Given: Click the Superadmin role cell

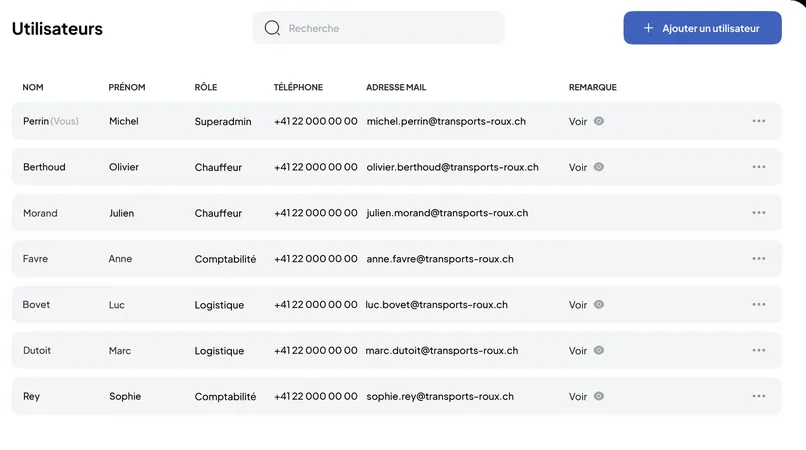Looking at the screenshot, I should point(223,122).
